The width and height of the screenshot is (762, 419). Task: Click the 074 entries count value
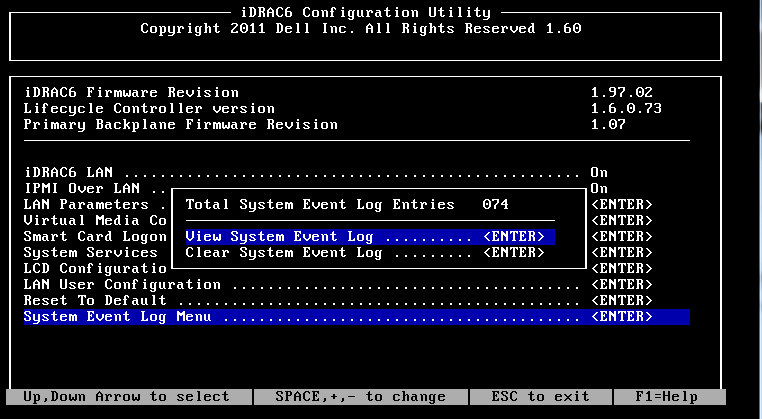point(496,205)
